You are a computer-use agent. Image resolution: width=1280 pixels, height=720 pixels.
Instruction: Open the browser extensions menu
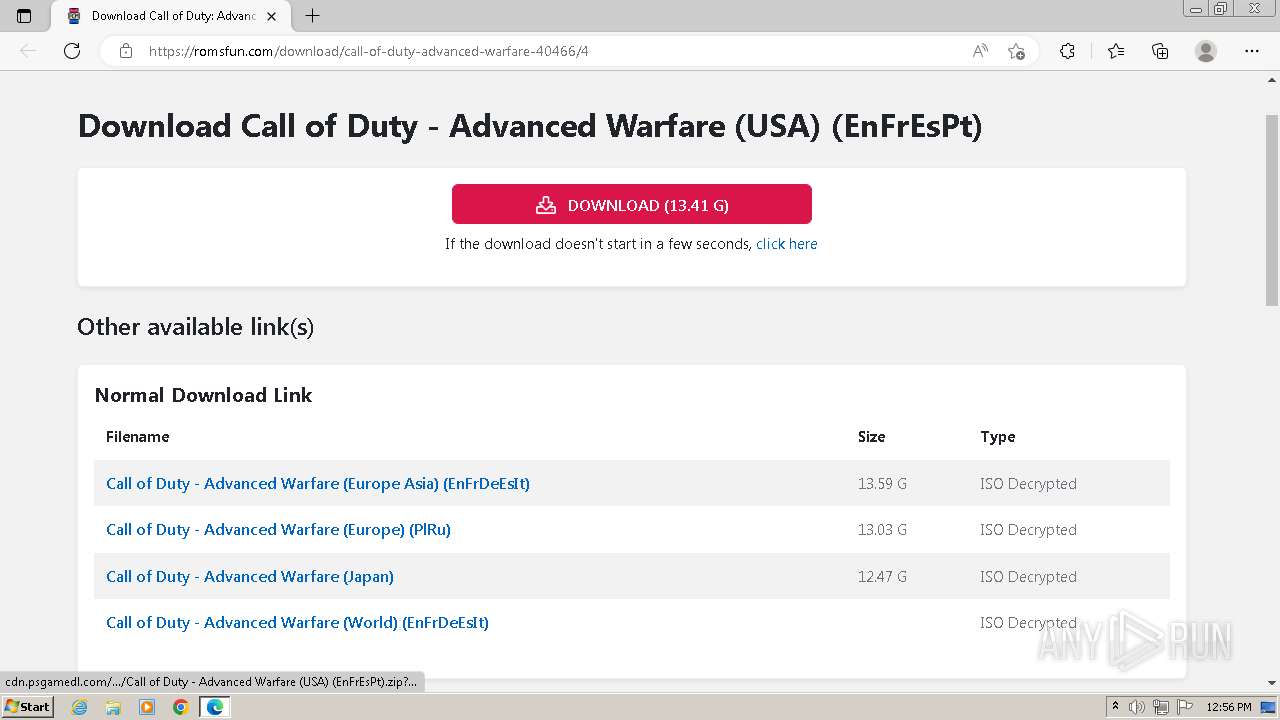click(1067, 51)
